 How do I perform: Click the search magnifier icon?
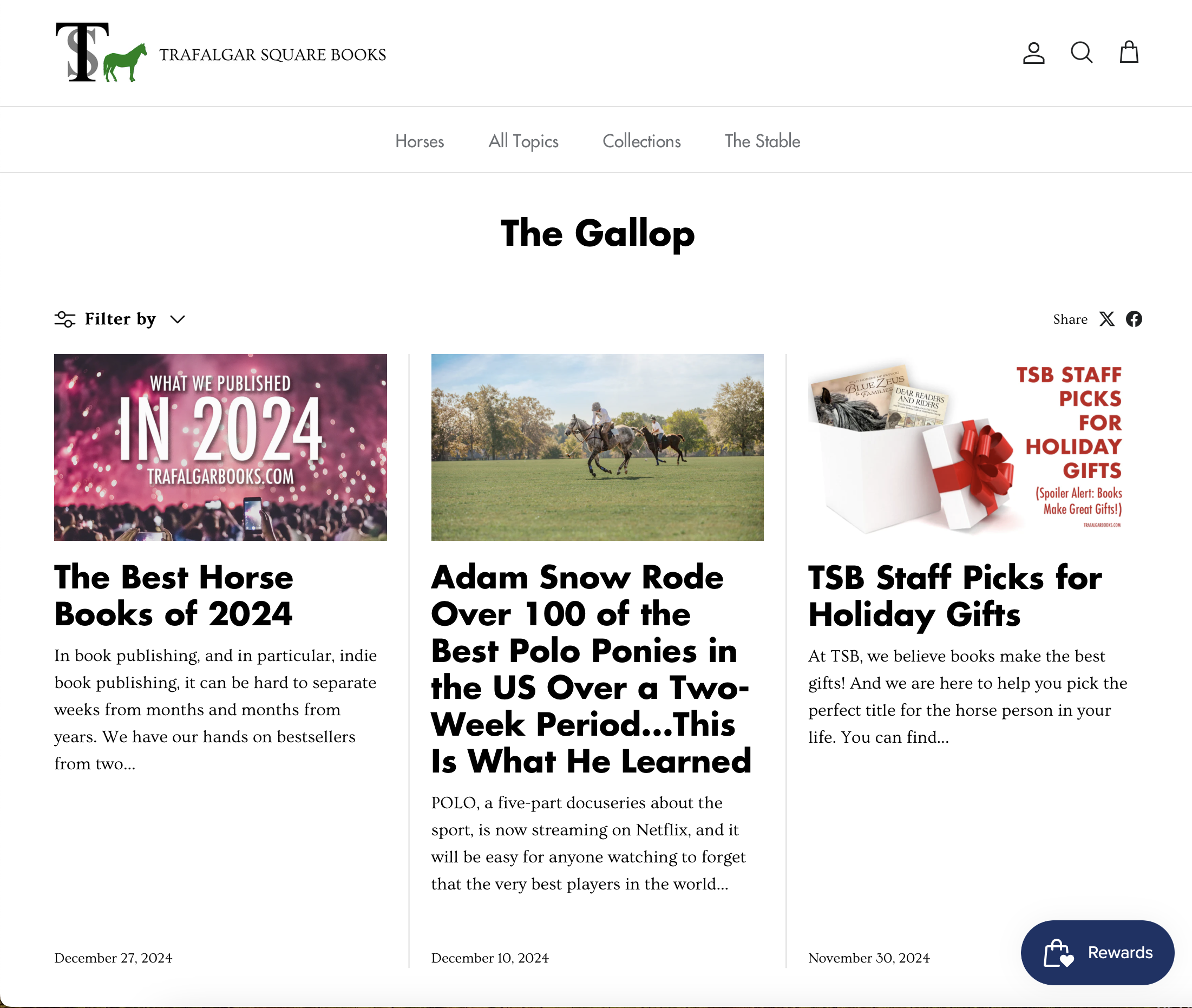pyautogui.click(x=1081, y=53)
